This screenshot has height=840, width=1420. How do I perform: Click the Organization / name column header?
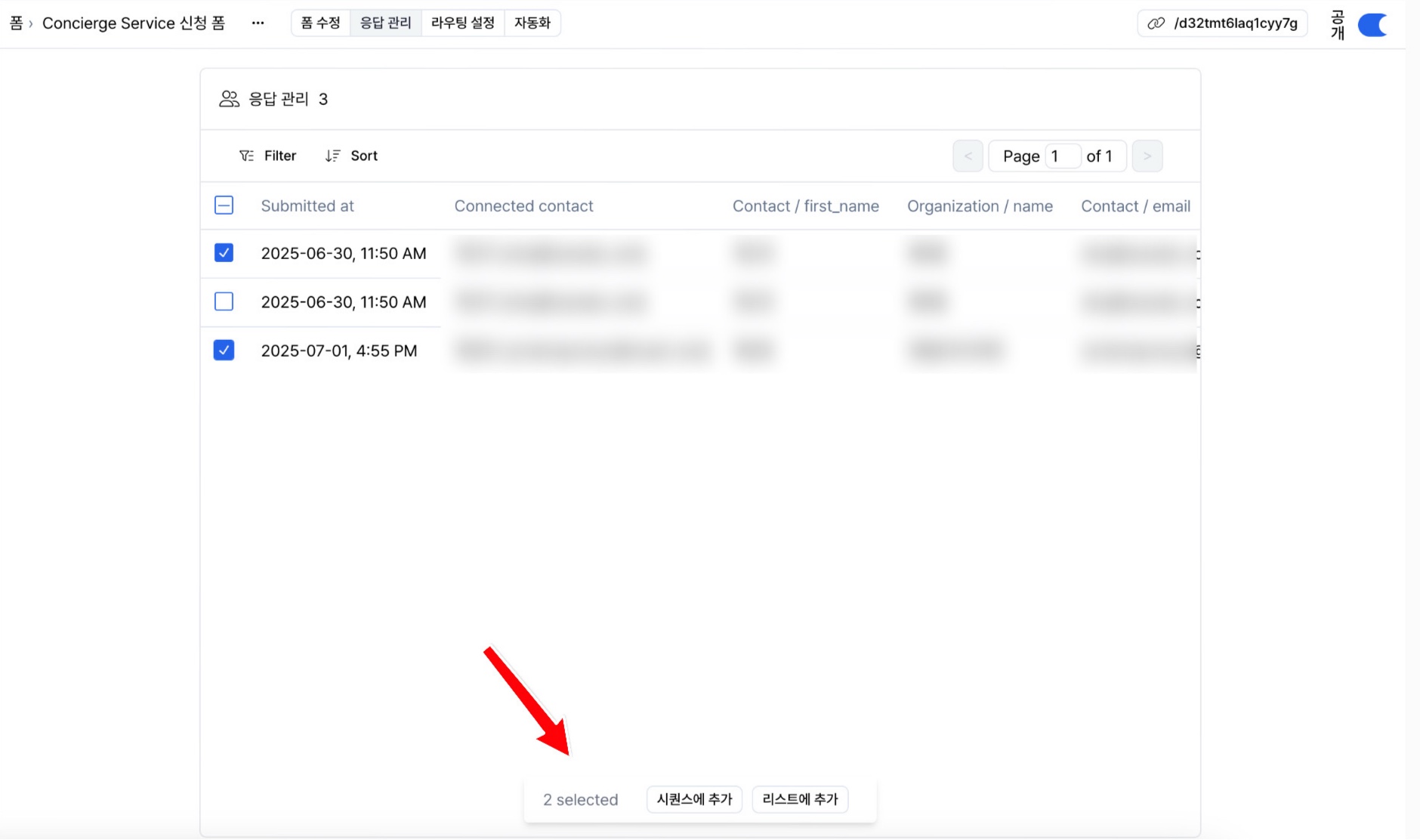pos(980,206)
